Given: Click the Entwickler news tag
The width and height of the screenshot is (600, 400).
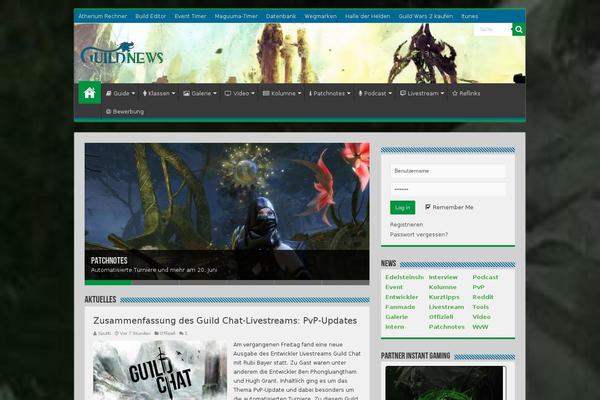Looking at the screenshot, I should pyautogui.click(x=402, y=297).
